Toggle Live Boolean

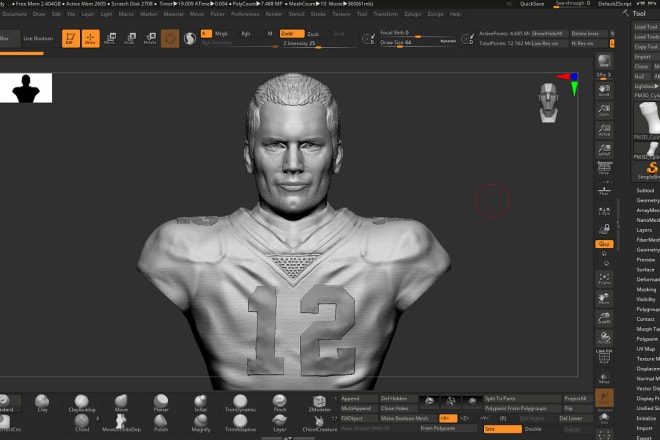tap(38, 38)
